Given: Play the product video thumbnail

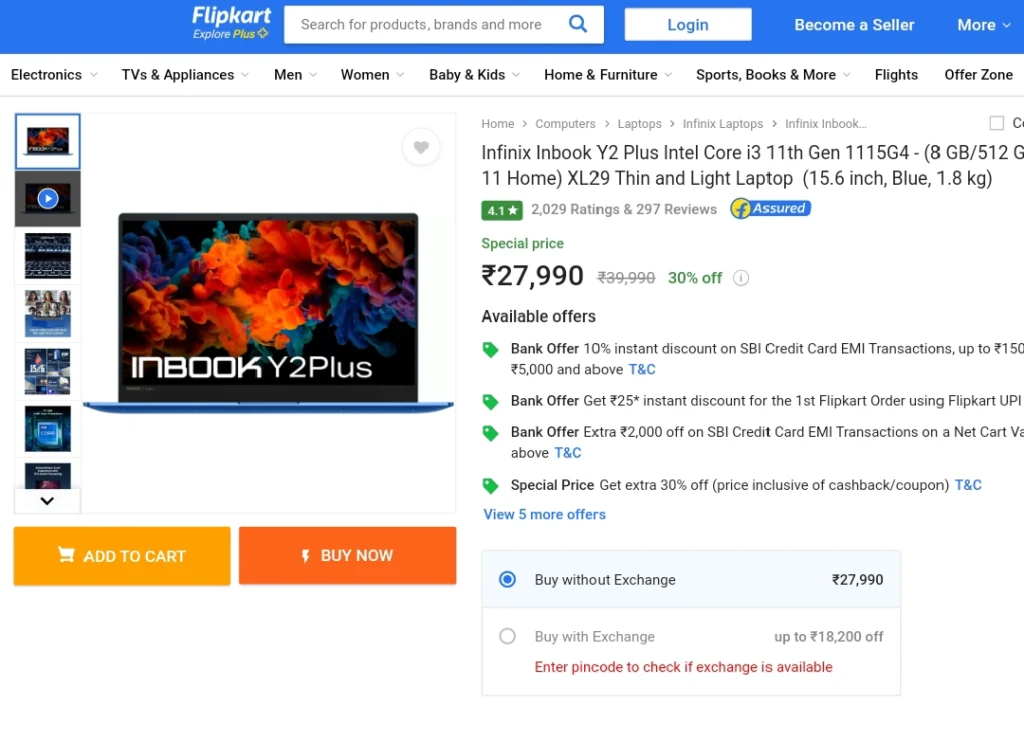Looking at the screenshot, I should (x=48, y=199).
